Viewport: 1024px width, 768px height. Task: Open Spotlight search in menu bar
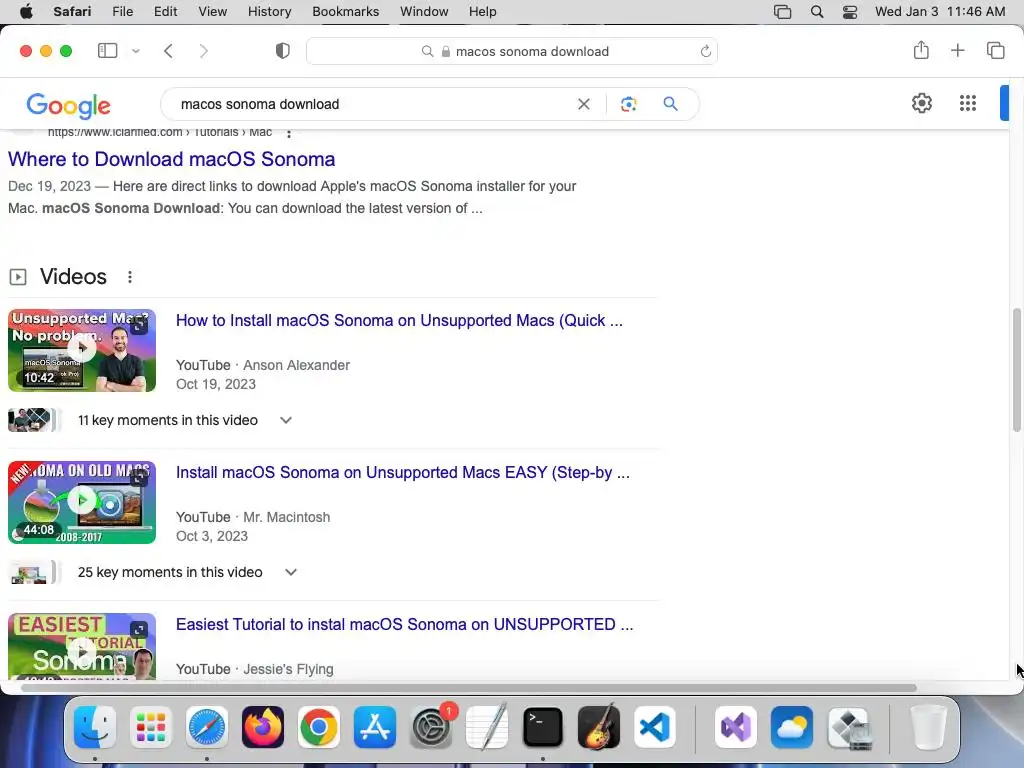816,12
